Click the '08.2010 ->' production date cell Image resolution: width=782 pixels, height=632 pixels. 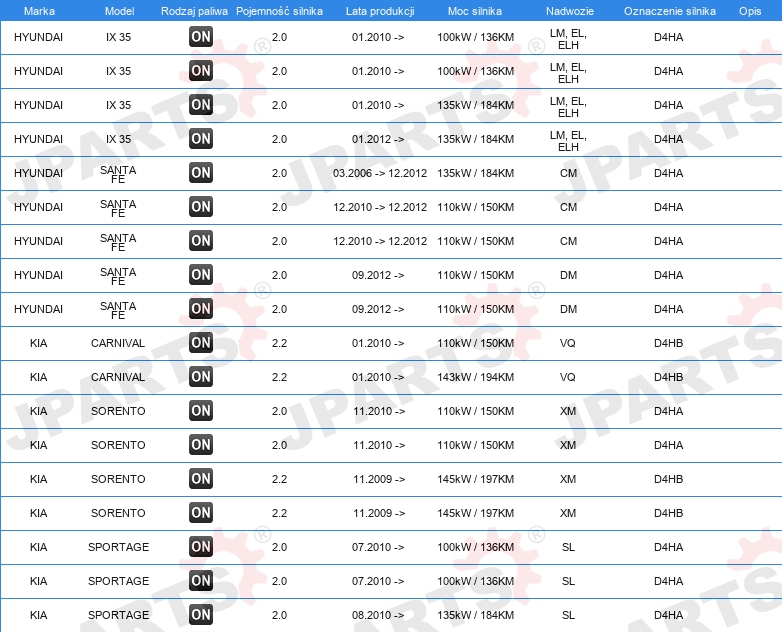click(378, 615)
